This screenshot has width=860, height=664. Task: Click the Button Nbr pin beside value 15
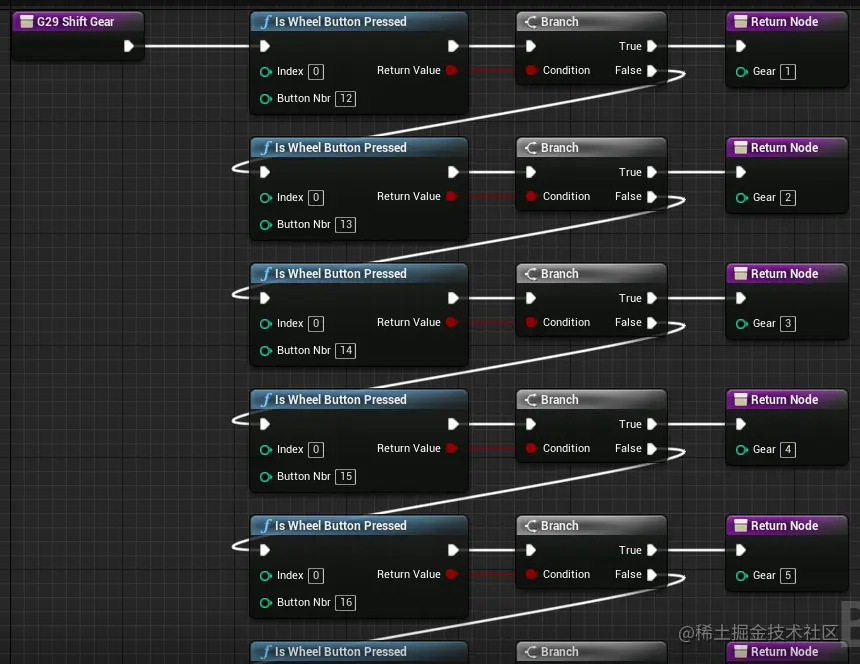tap(266, 477)
